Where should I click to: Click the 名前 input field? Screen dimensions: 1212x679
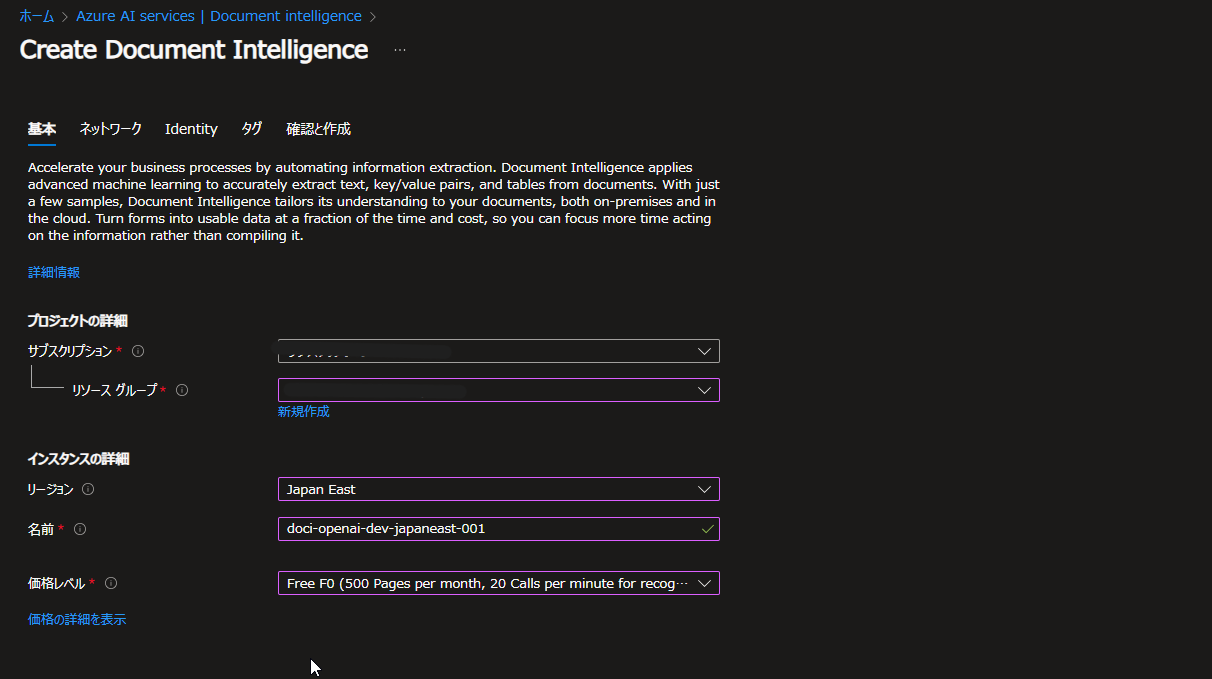[499, 529]
